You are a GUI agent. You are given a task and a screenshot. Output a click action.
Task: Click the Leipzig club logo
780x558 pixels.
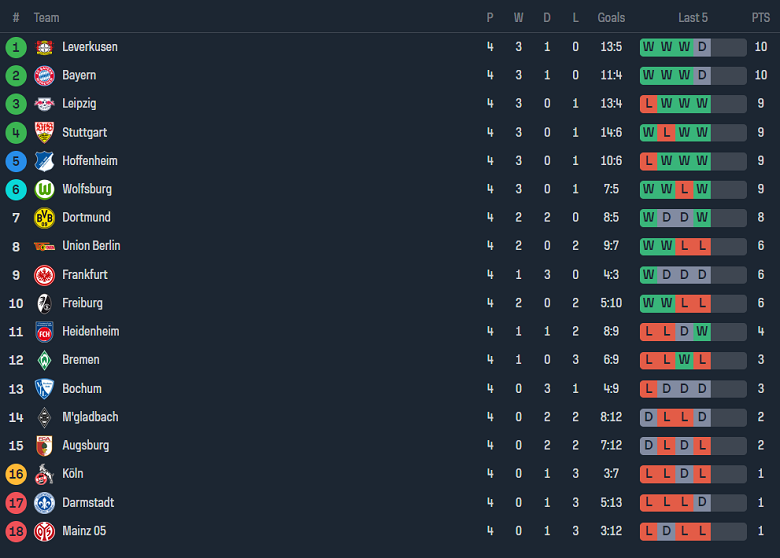click(44, 104)
